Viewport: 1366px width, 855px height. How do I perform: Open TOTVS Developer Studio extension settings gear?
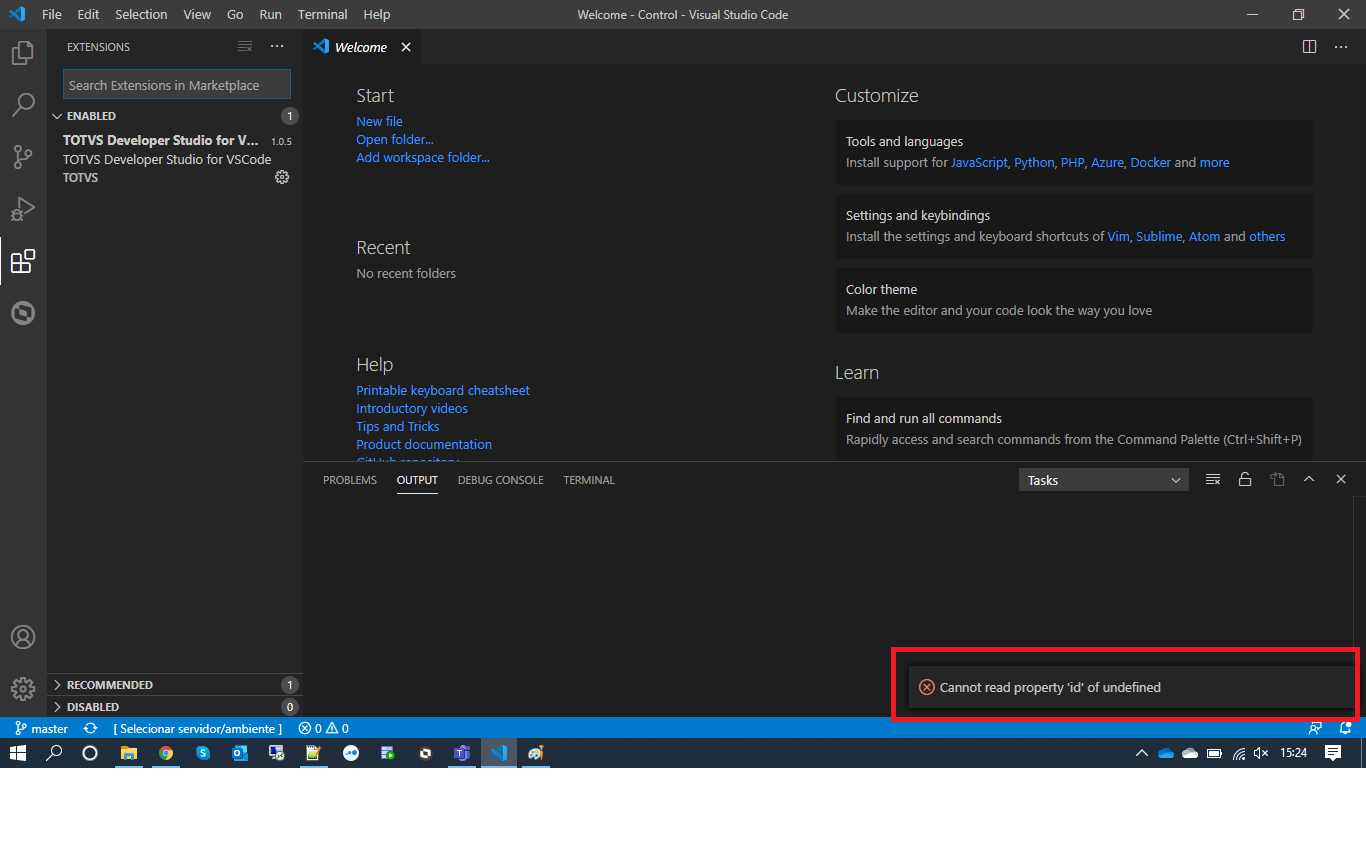point(281,177)
